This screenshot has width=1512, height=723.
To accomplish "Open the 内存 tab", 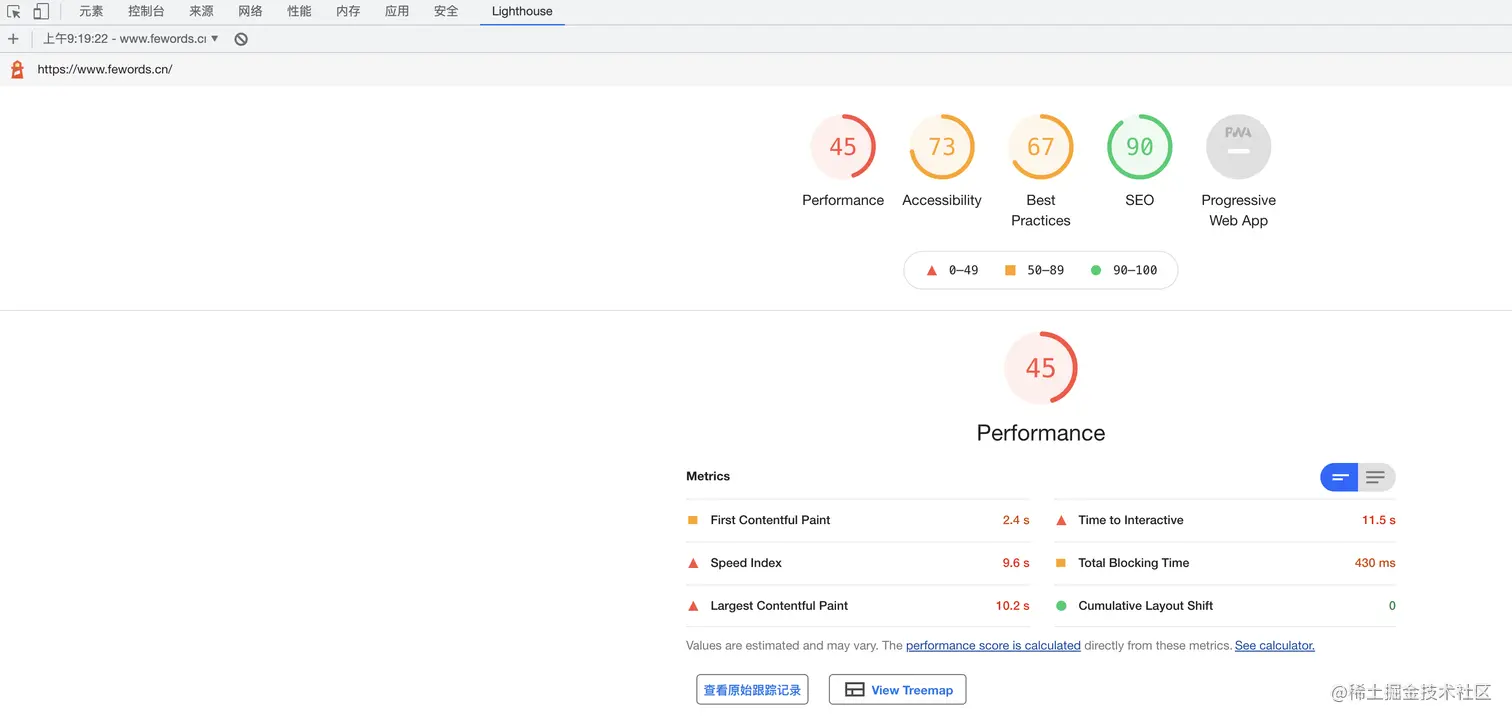I will (x=348, y=11).
